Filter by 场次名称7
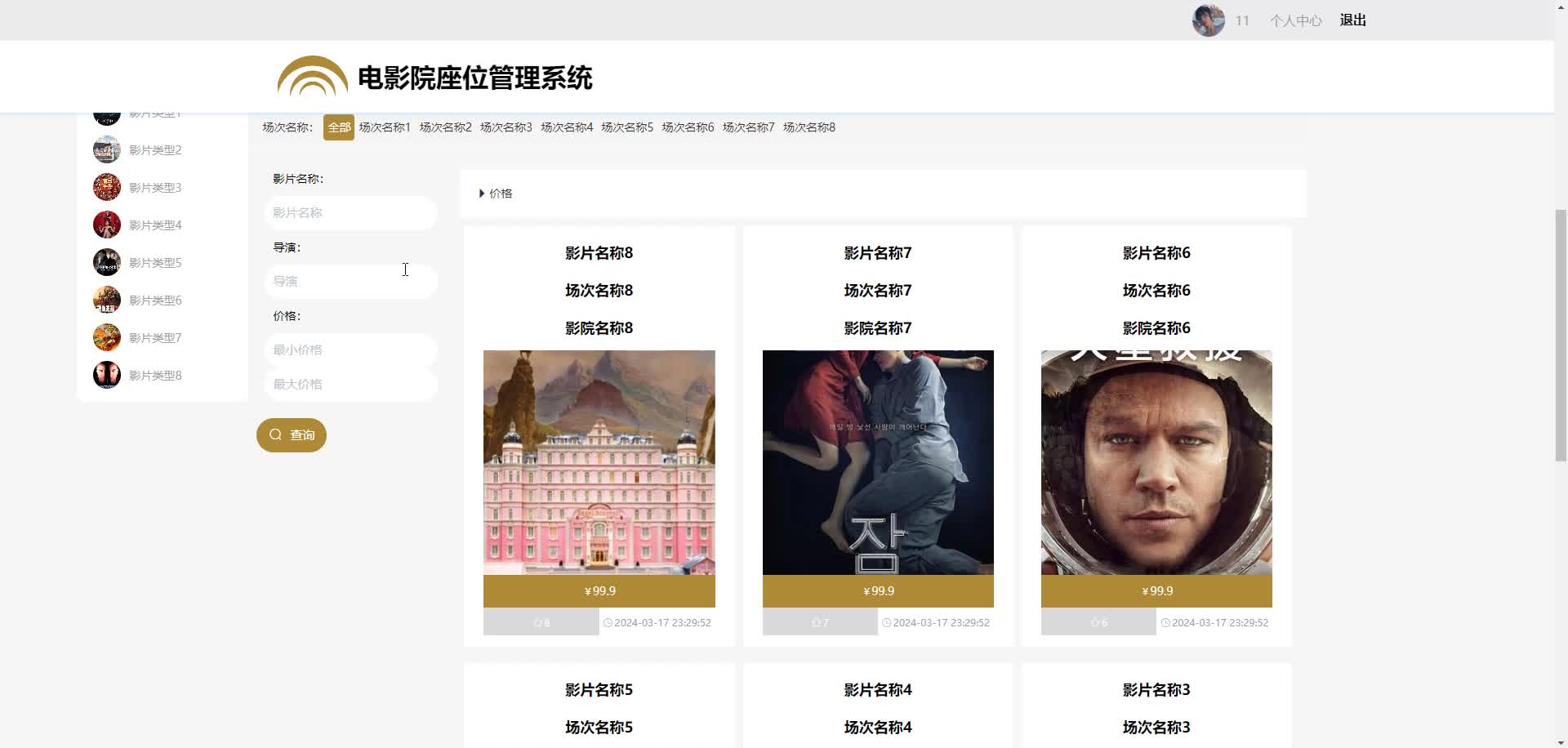 pyautogui.click(x=748, y=127)
